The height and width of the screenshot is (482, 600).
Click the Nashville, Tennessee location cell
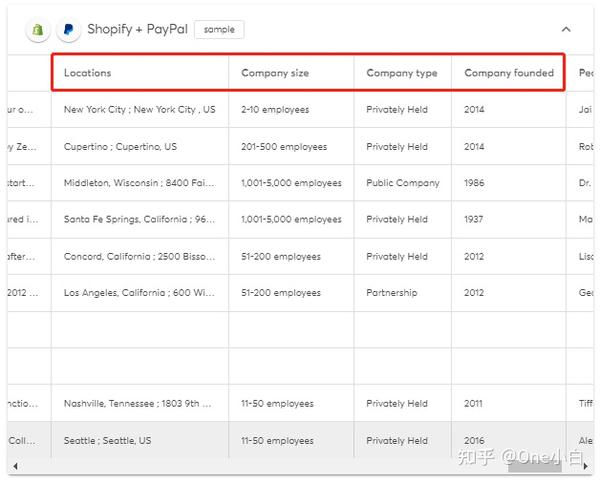click(138, 404)
